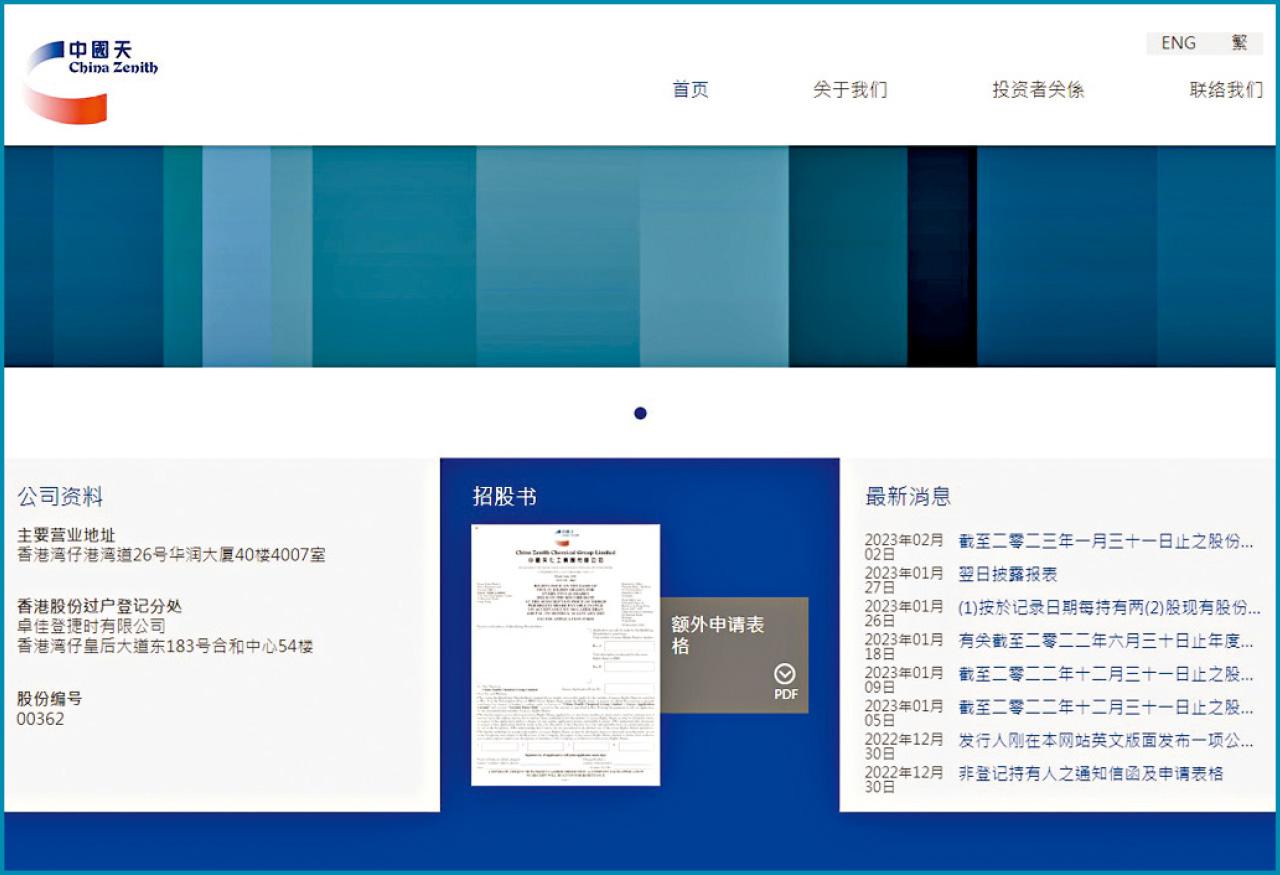The image size is (1280, 875).
Task: Open the 联络我们 menu item
Action: pos(1226,90)
